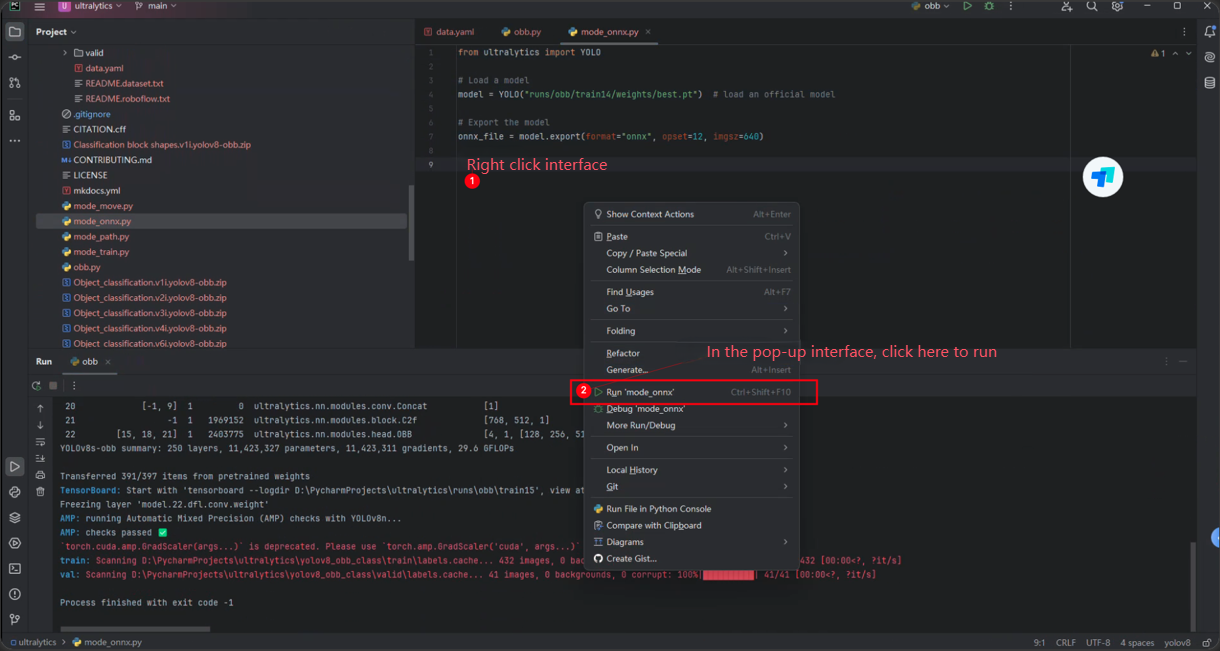Print the Run console output
Viewport: 1220px width, 651px height.
pyautogui.click(x=40, y=475)
